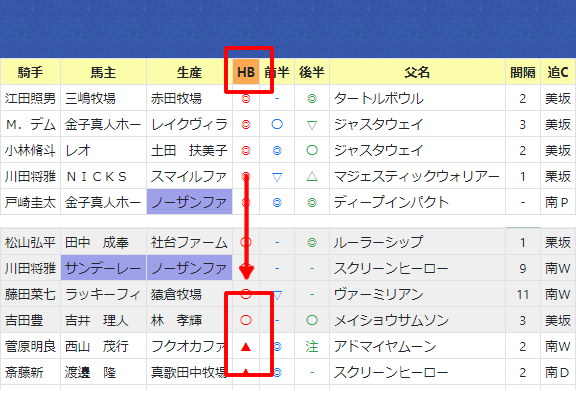The height and width of the screenshot is (394, 576).
Task: Click the blue ◎ 前半 mark in 戸崎圭太 row
Action: coord(277,203)
